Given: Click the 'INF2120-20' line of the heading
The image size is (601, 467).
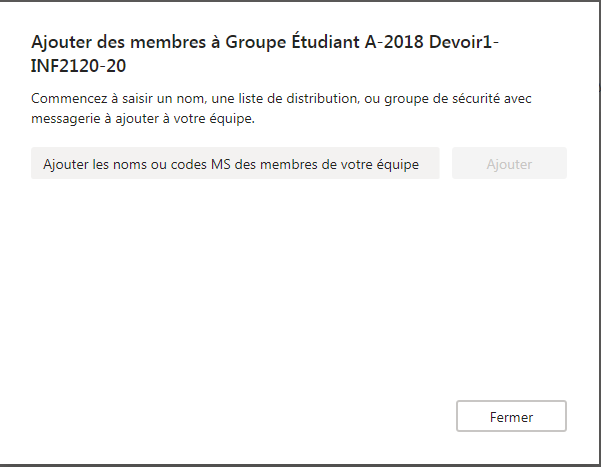Looking at the screenshot, I should click(80, 66).
